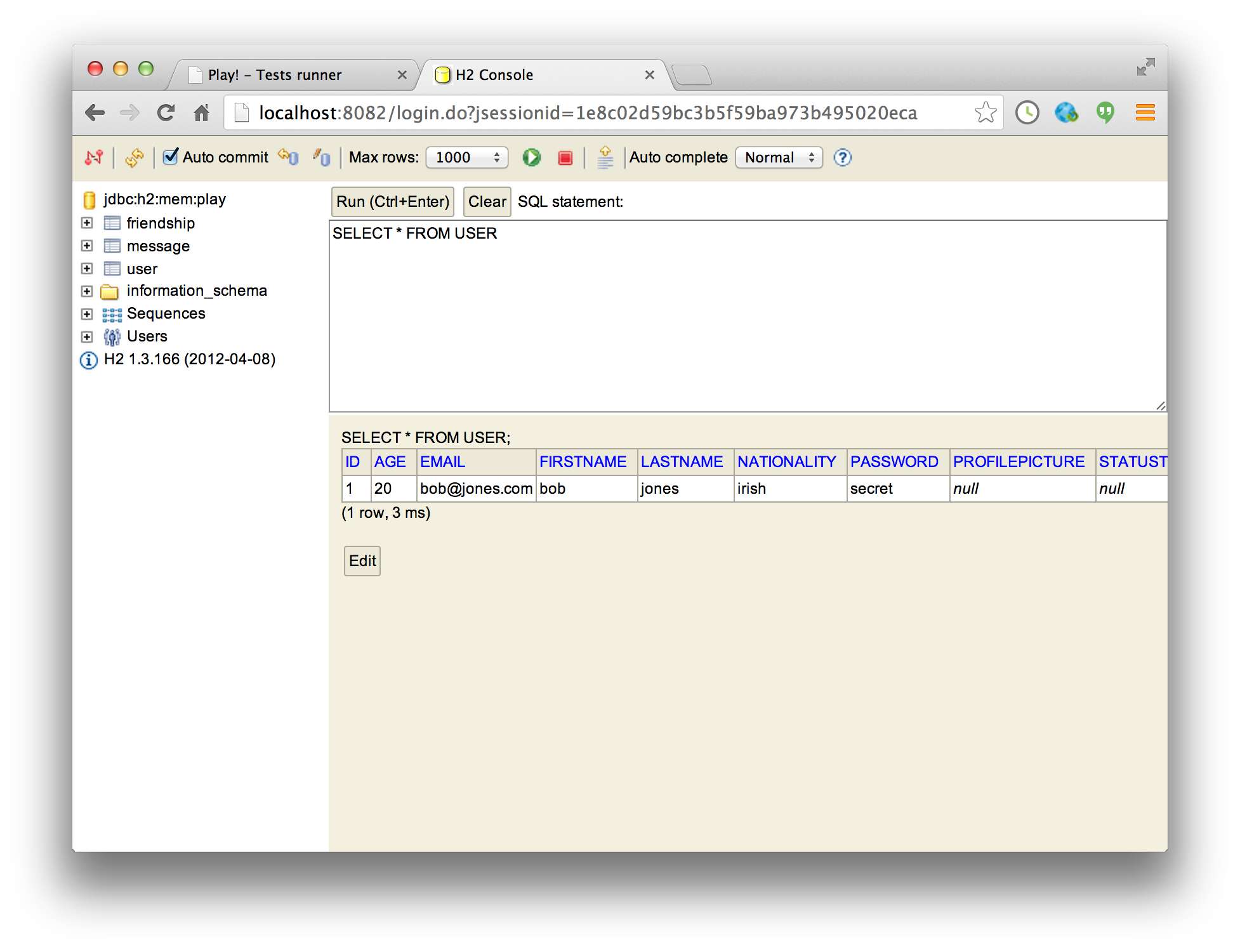Screen dimensions: 1240x952
Task: Expand the user table node
Action: tap(87, 268)
